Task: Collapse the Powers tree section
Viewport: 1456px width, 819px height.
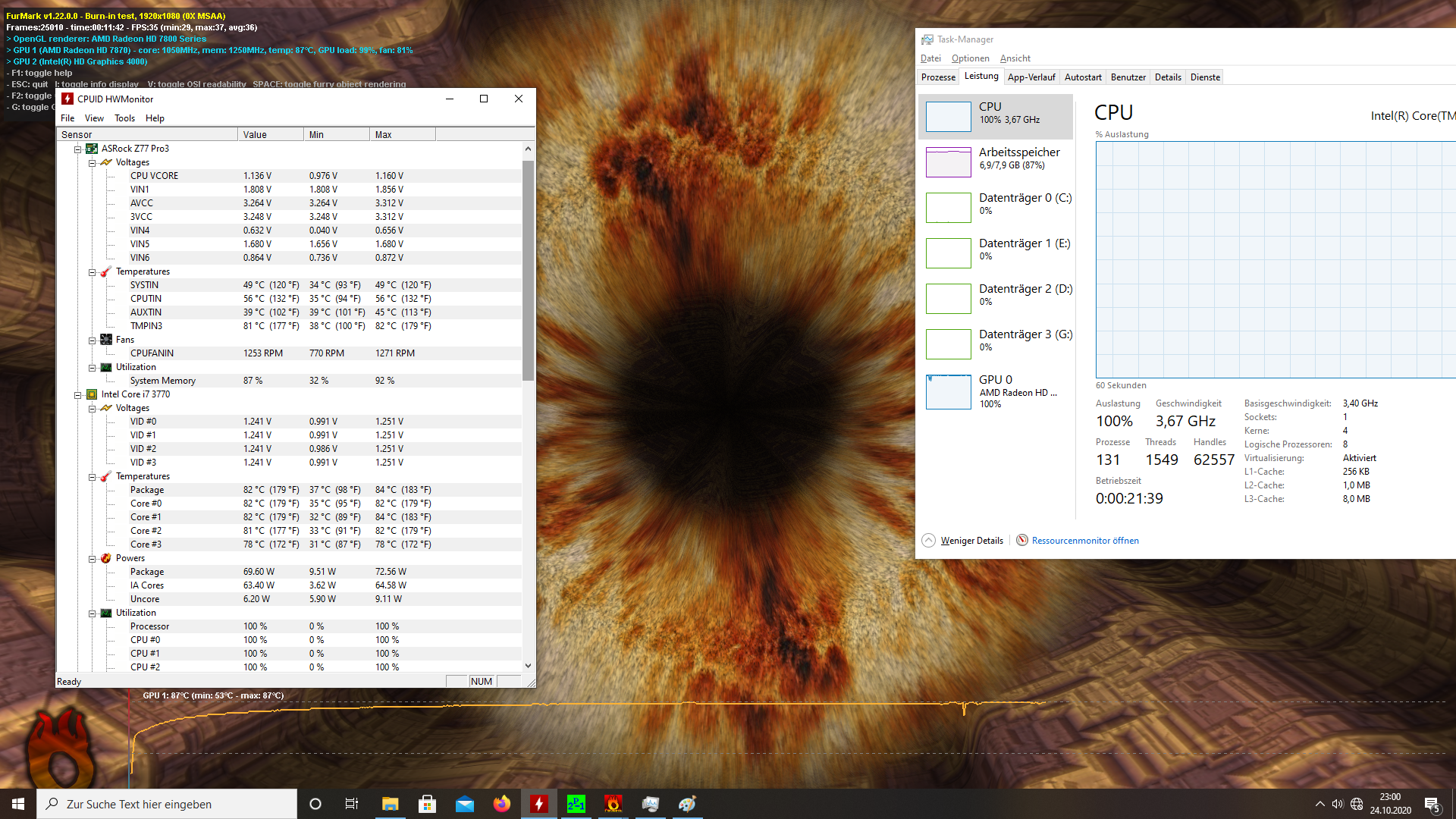Action: 92,559
